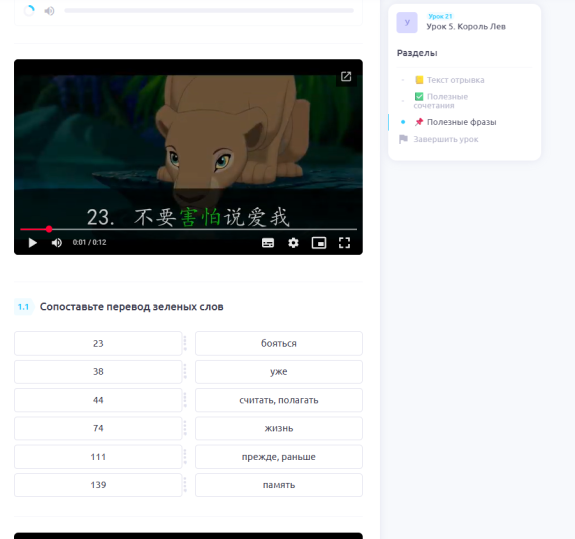Mute the video volume speaker icon

coord(57,243)
